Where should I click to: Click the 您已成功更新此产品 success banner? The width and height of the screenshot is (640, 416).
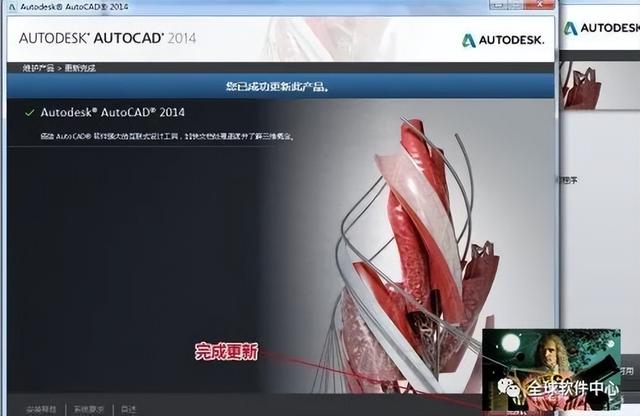click(x=278, y=87)
